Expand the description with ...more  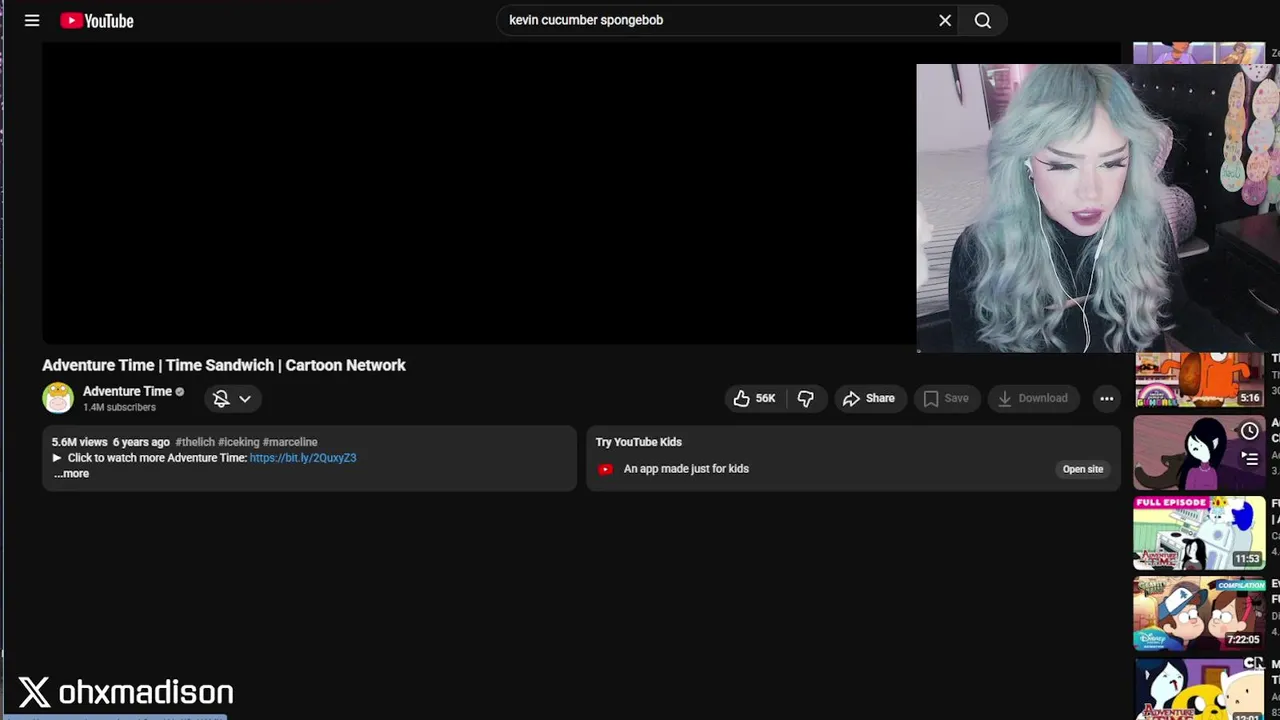click(71, 474)
